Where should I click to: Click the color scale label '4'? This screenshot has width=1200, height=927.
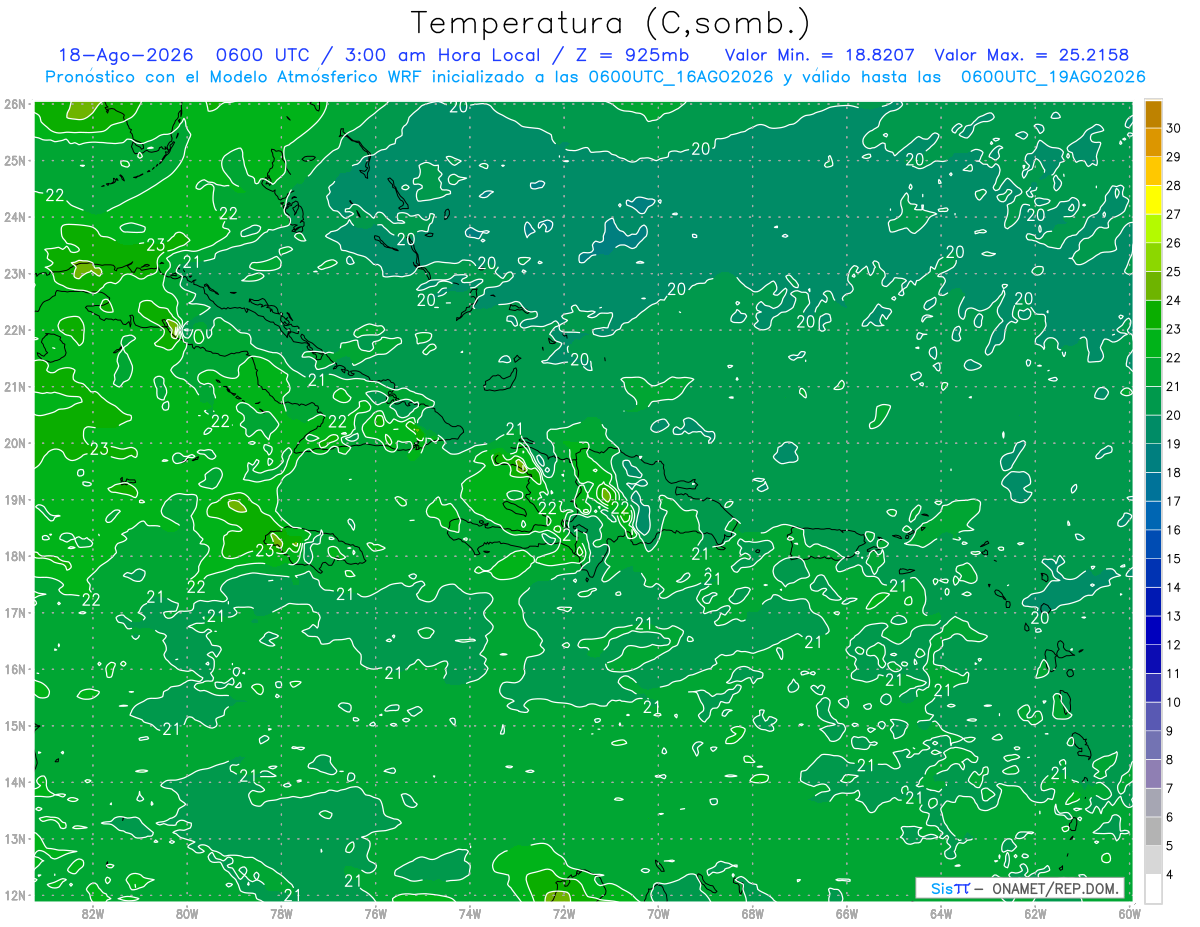coord(1170,875)
